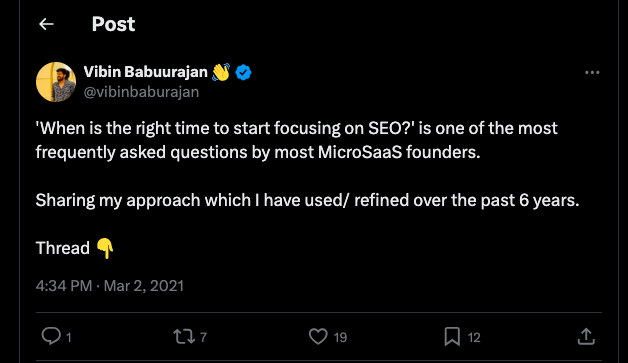Visit the Vibin Babuurajan display name link

(x=146, y=72)
